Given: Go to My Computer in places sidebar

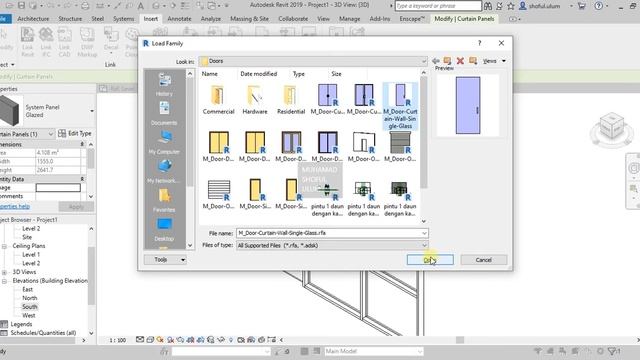Looking at the screenshot, I should [x=164, y=142].
